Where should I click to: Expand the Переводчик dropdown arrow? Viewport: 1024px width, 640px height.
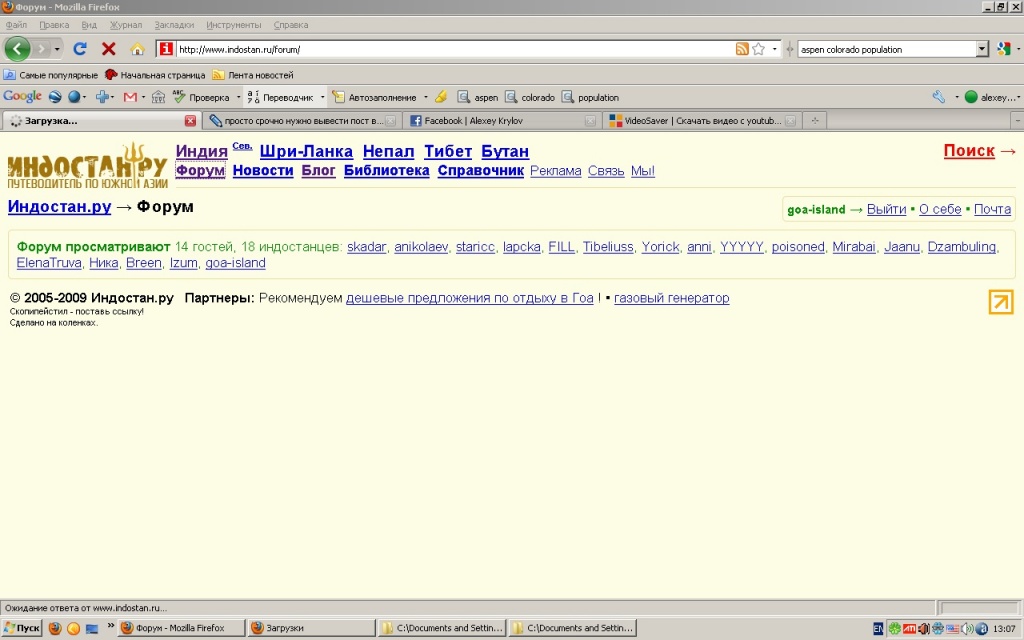pos(322,97)
